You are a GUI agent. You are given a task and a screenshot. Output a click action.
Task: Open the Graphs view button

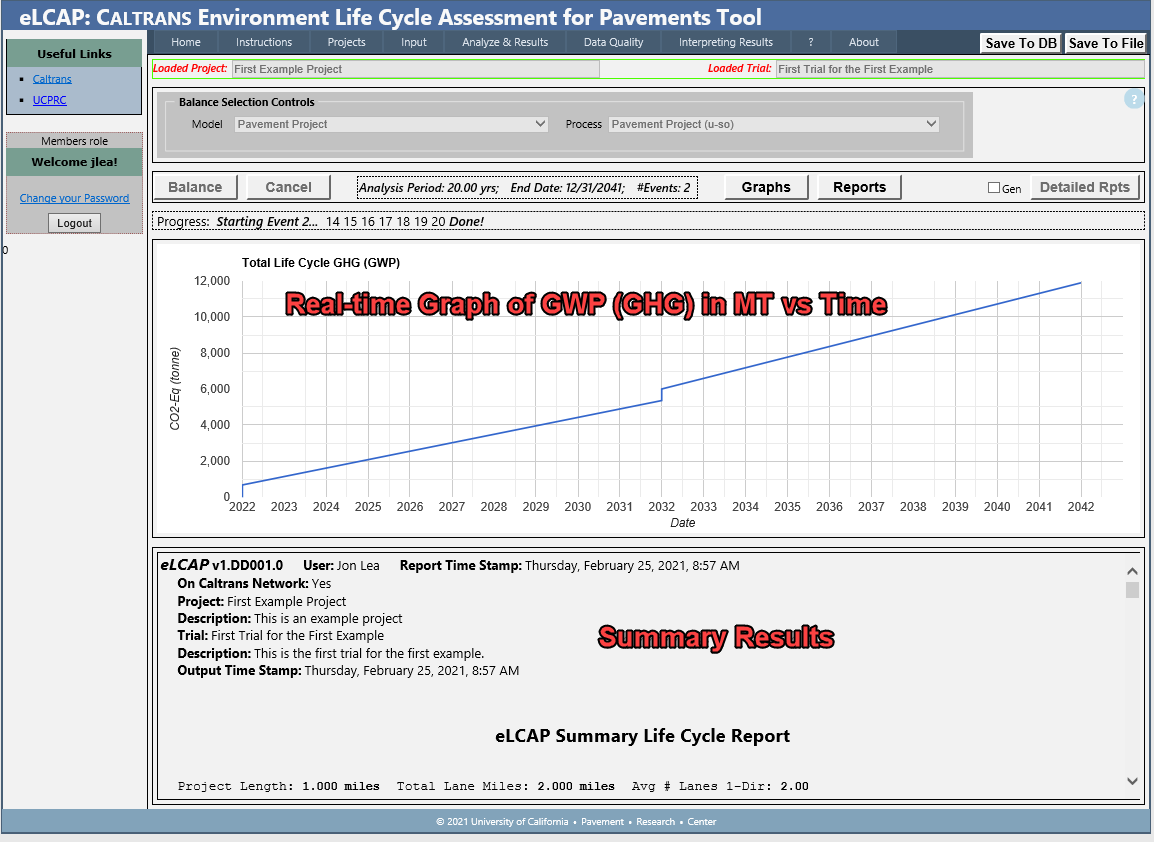point(766,187)
